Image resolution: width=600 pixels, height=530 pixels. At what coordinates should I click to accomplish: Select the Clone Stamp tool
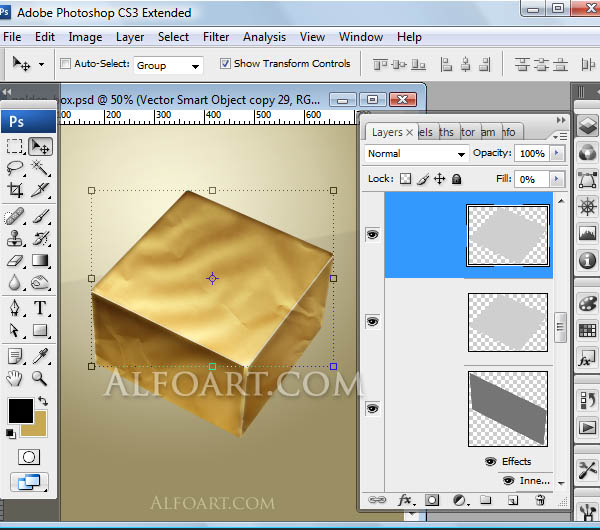coord(15,238)
